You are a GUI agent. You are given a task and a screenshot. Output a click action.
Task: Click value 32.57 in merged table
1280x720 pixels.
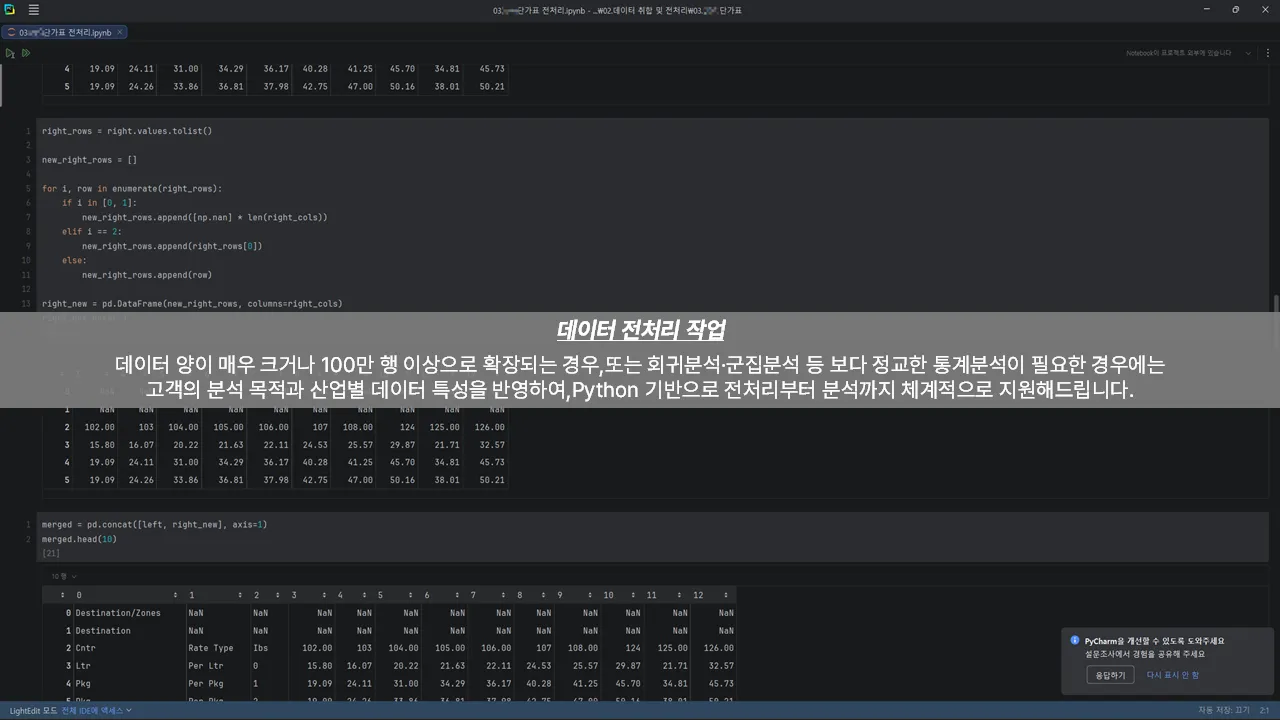click(720, 666)
